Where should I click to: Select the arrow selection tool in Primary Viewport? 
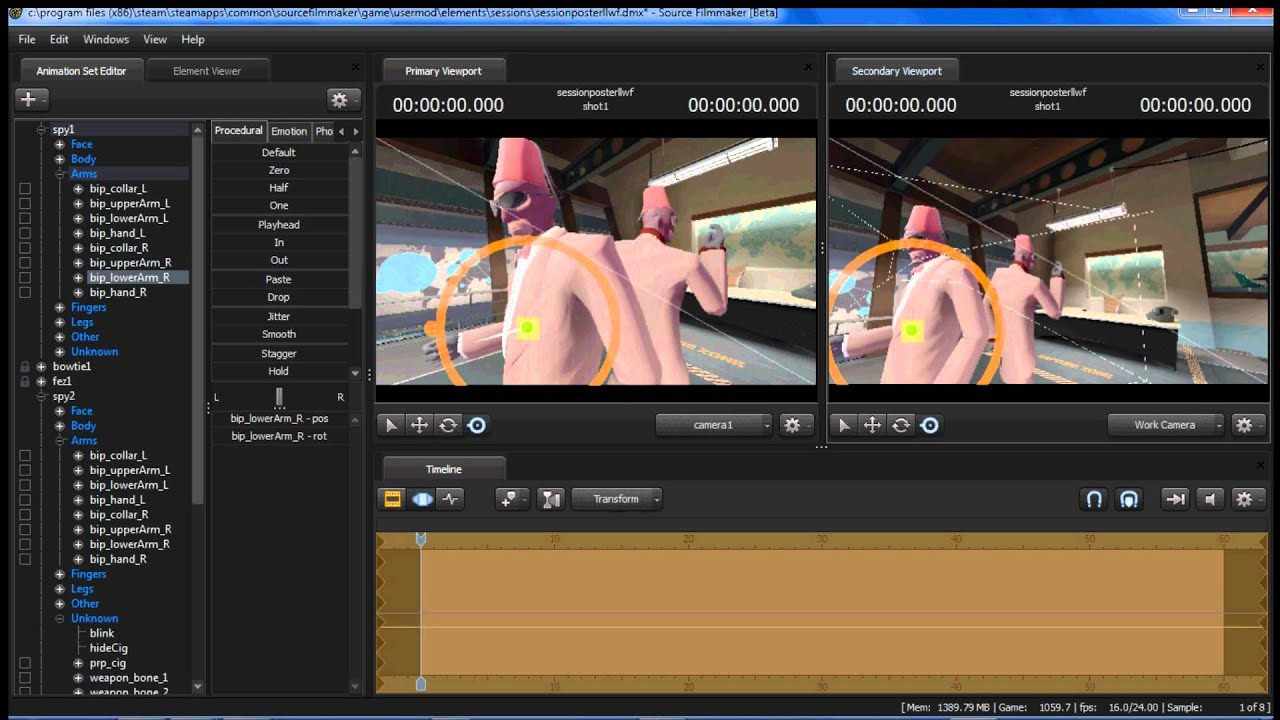coord(391,425)
